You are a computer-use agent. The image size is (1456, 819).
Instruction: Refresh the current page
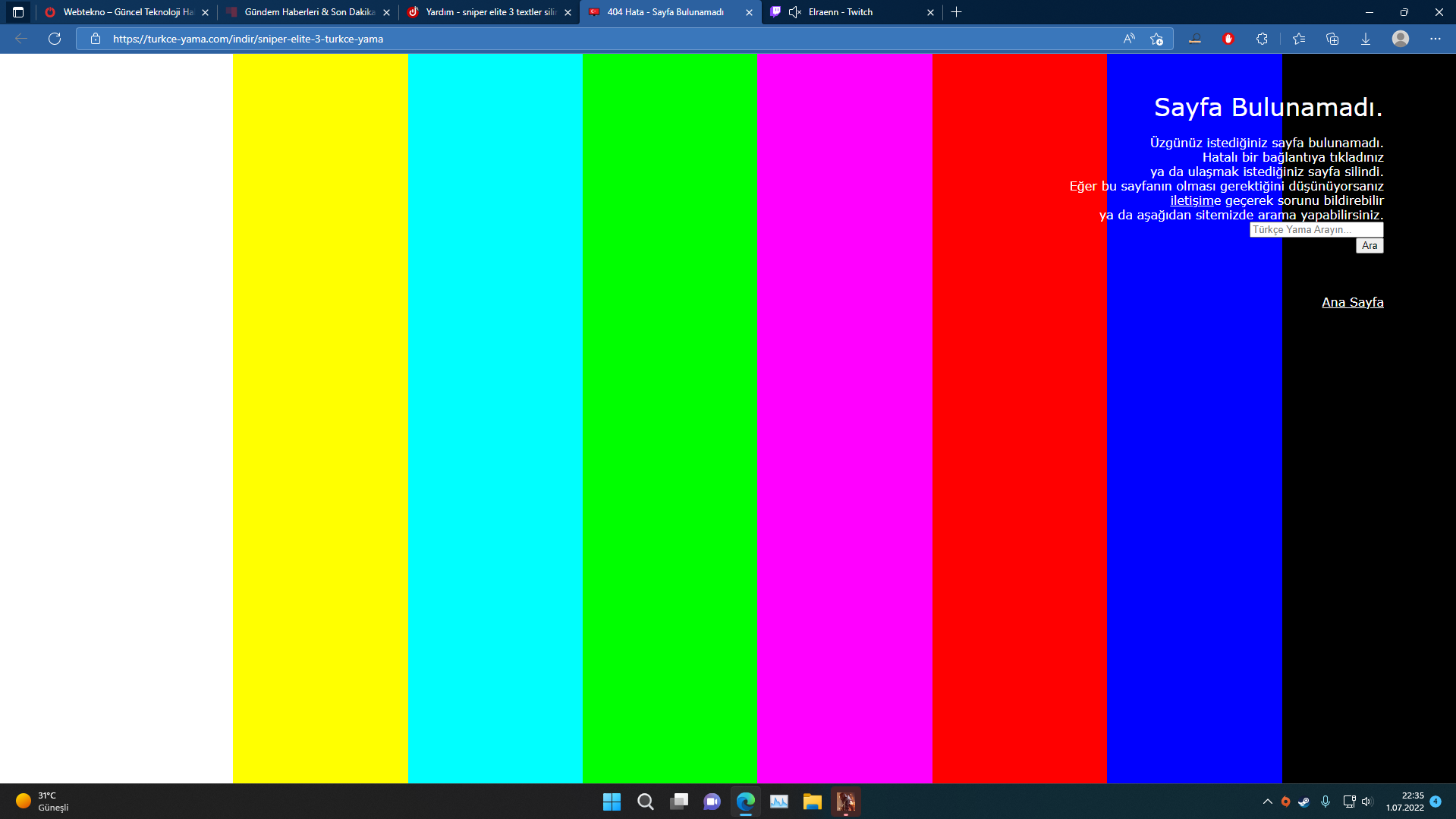(55, 39)
